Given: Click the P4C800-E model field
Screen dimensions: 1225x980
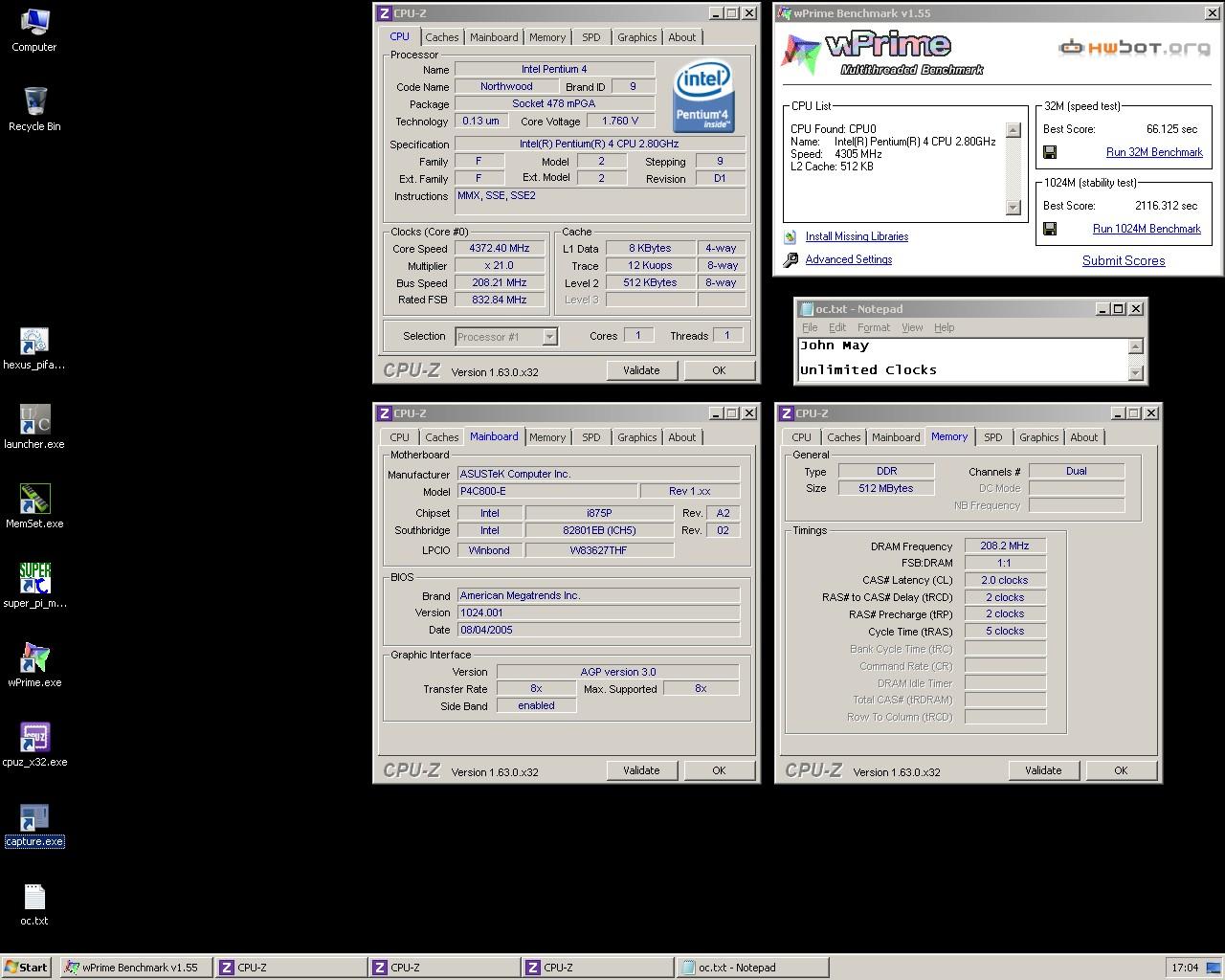Looking at the screenshot, I should tap(546, 491).
